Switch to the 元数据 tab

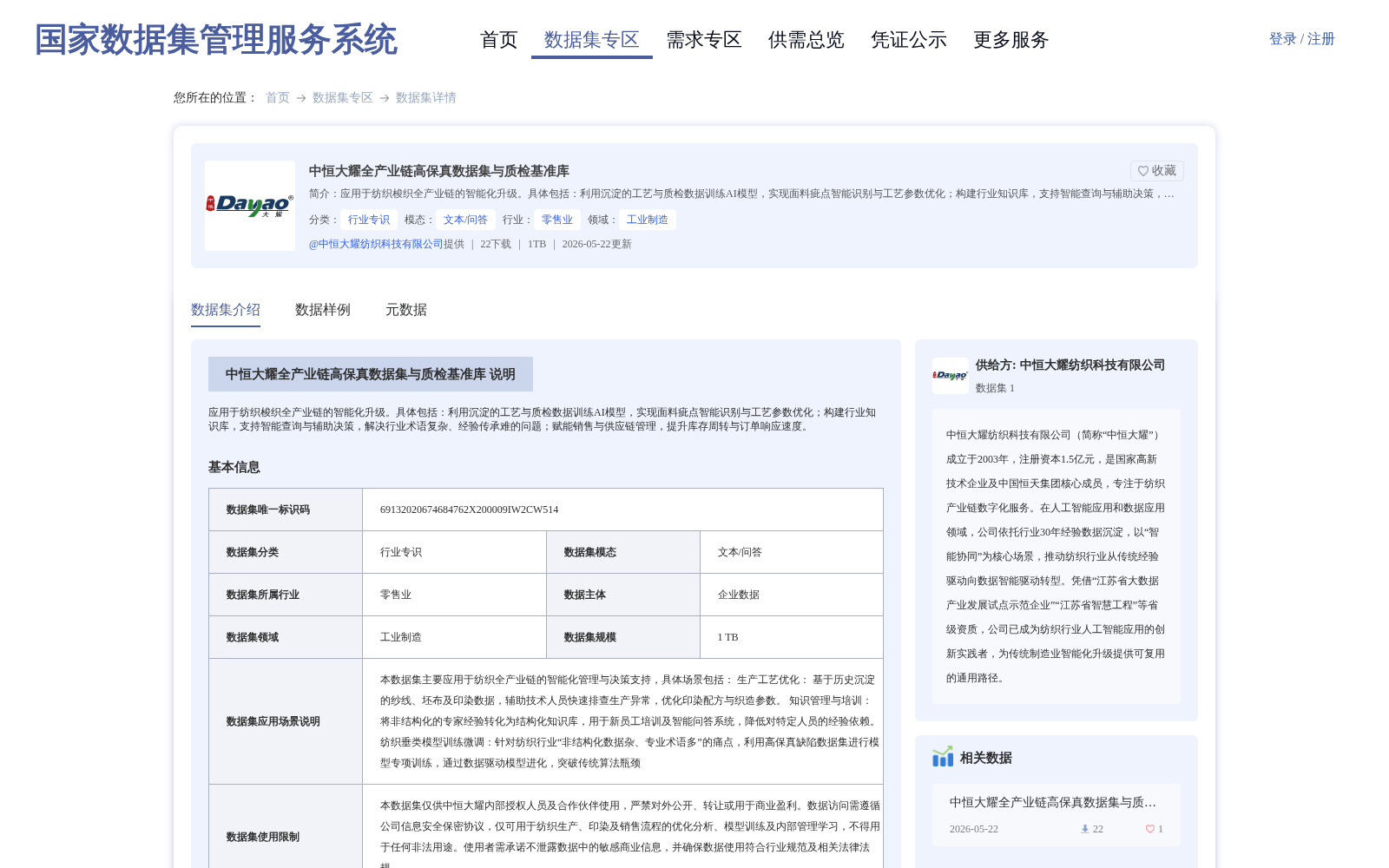click(406, 310)
